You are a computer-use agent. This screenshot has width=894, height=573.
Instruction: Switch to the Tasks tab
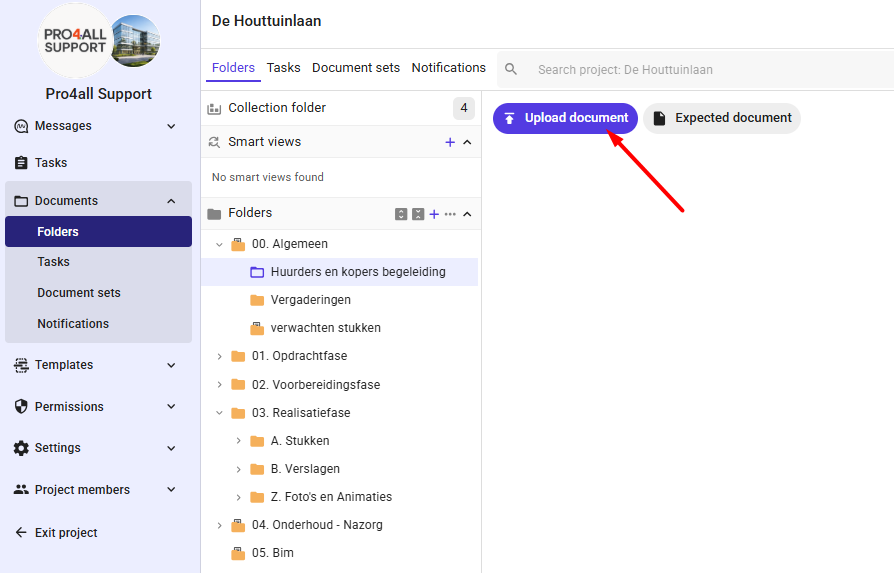point(283,68)
